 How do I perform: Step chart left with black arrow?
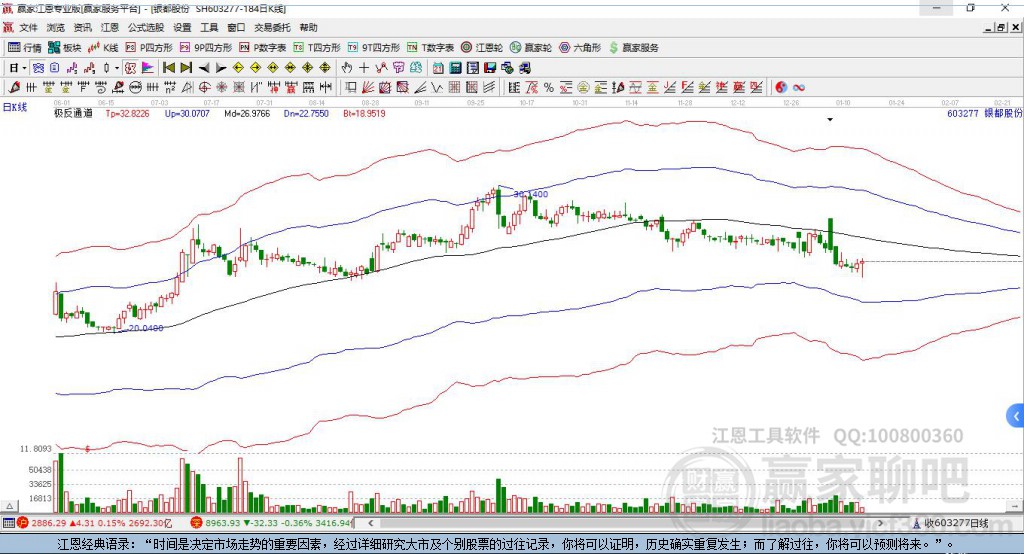(204, 68)
